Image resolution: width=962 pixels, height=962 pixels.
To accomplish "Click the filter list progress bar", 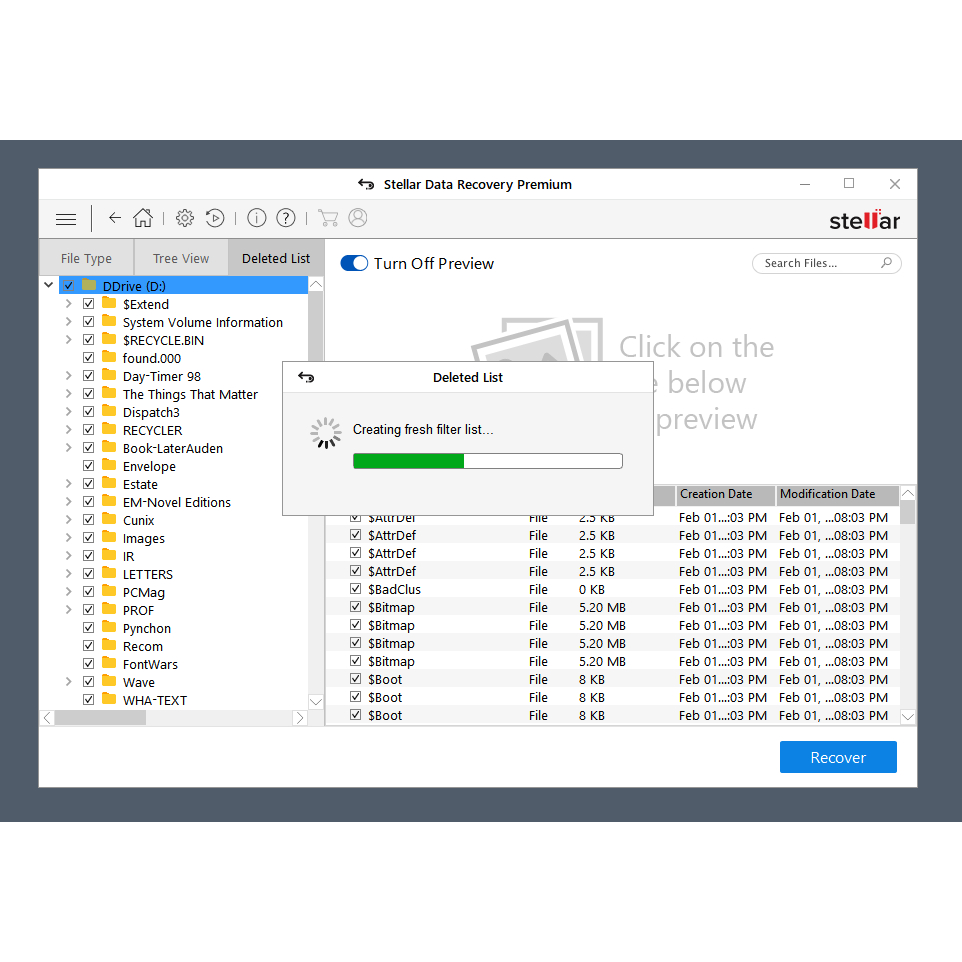I will click(487, 461).
